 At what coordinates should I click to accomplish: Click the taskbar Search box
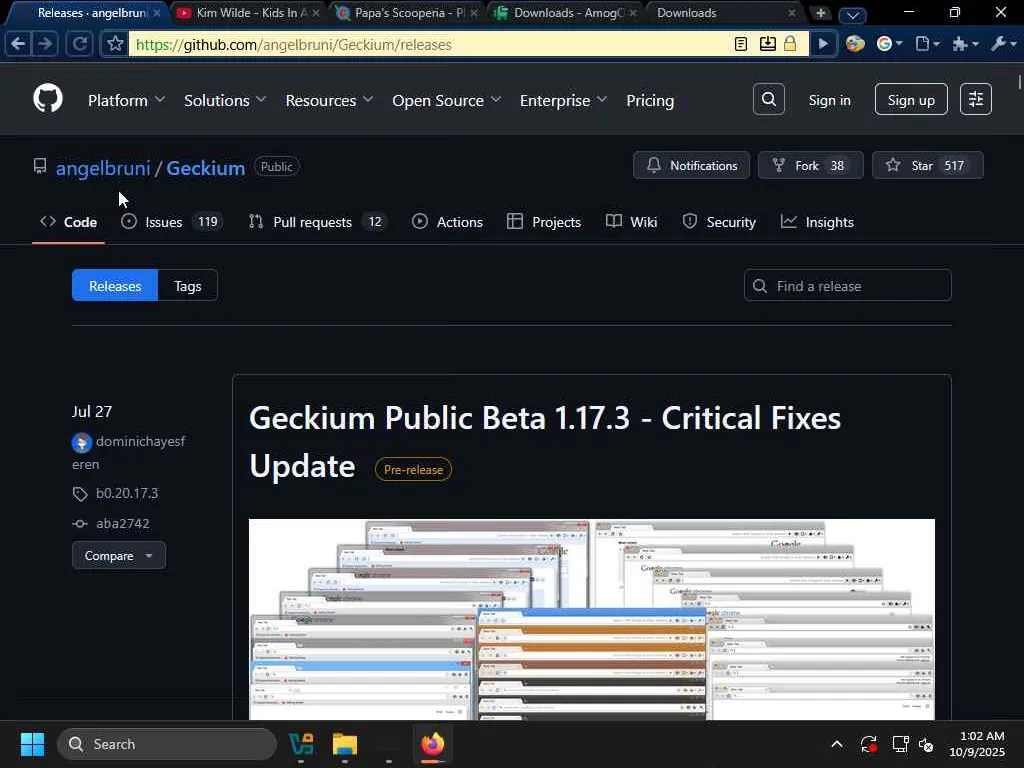(x=167, y=744)
